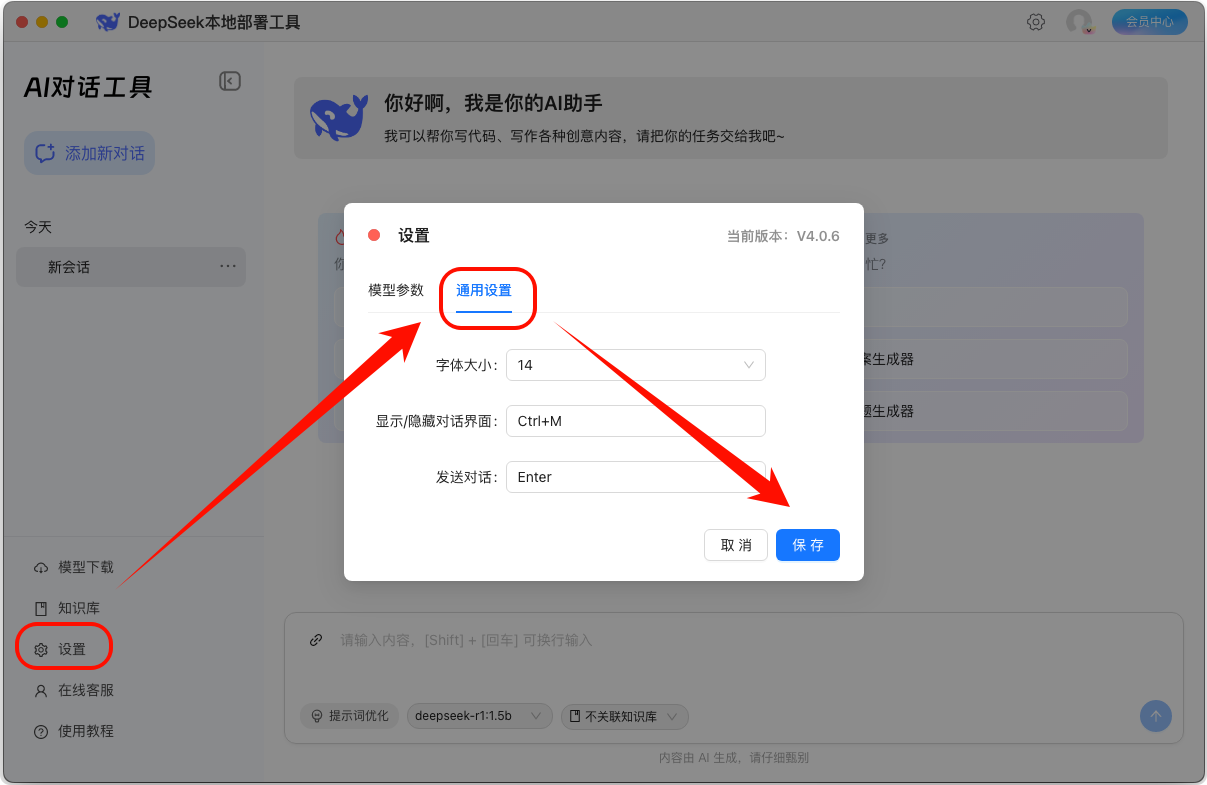Open 知识库 in the sidebar

point(68,608)
